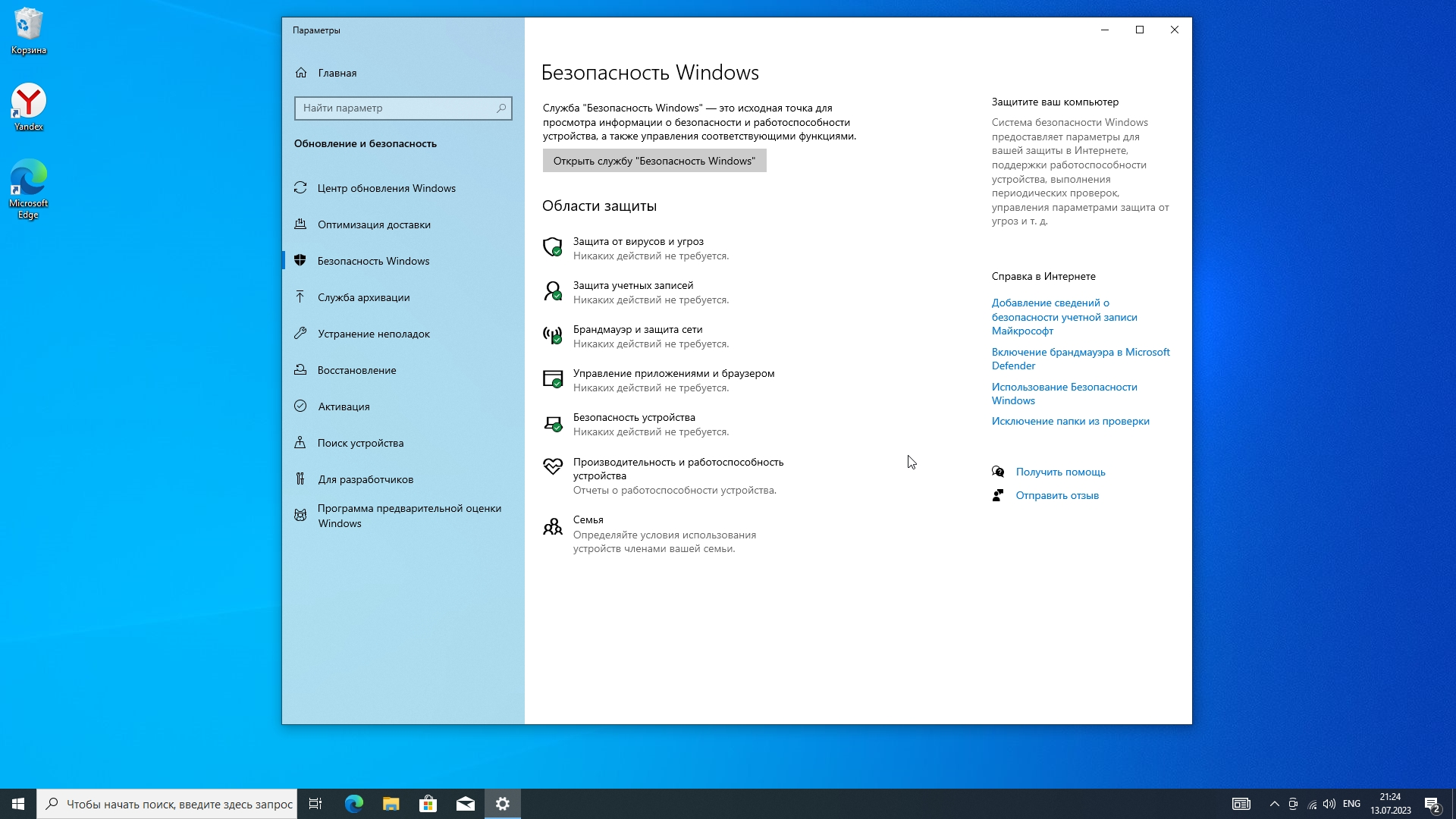1456x819 pixels.
Task: Click Исключение папки из проверки link
Action: 1070,421
